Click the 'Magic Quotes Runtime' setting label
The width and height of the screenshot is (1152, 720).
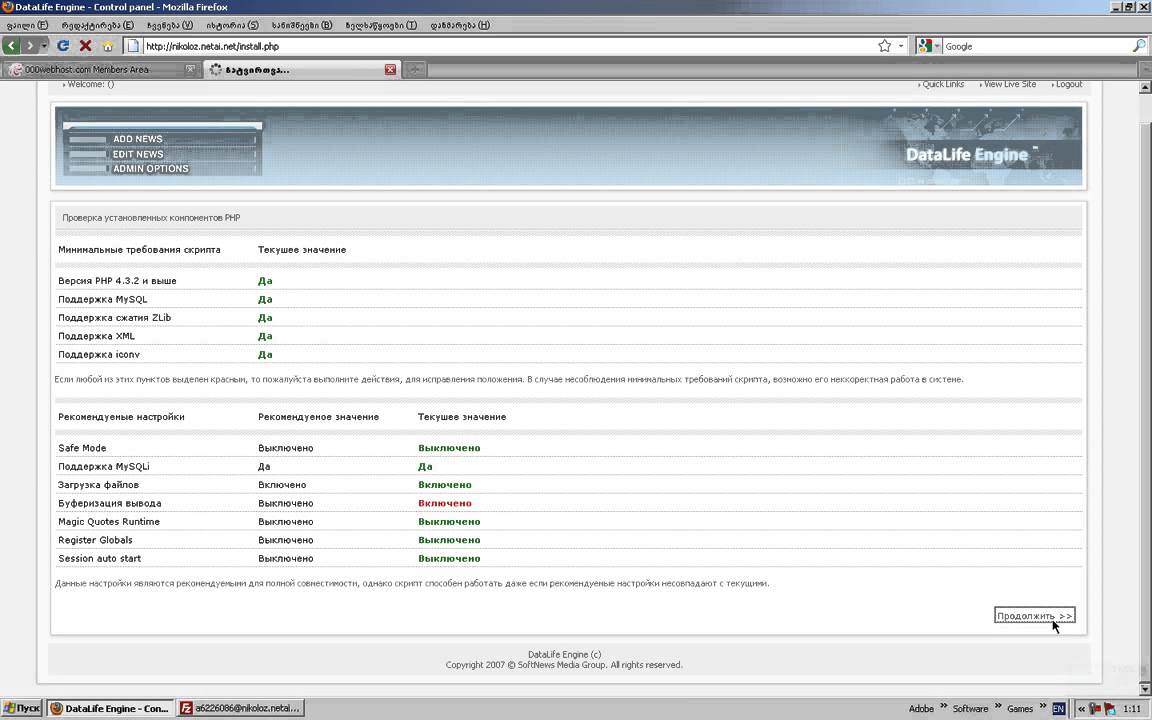[109, 522]
